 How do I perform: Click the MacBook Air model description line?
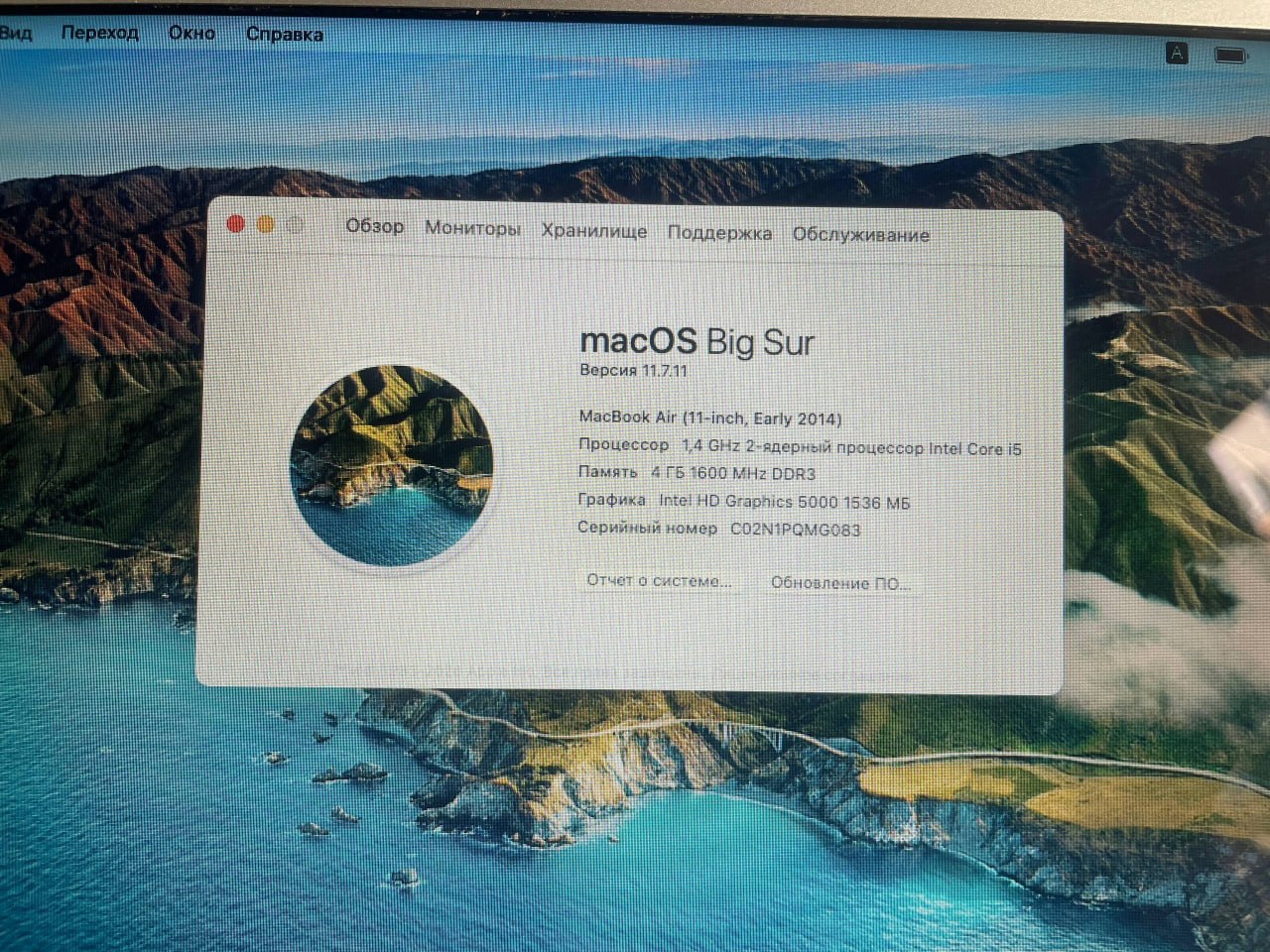click(x=710, y=417)
